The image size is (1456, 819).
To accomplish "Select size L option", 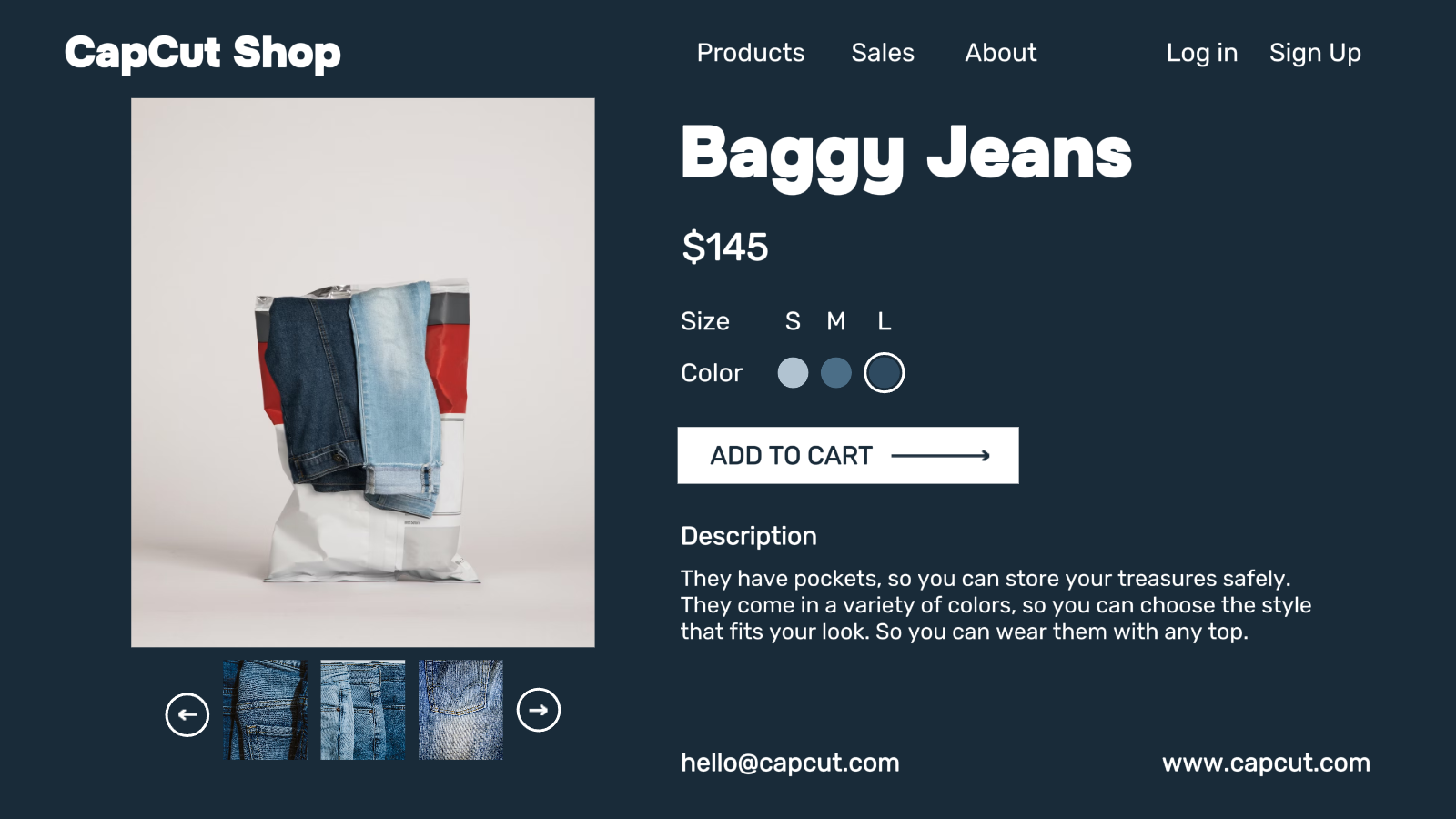I will (884, 321).
